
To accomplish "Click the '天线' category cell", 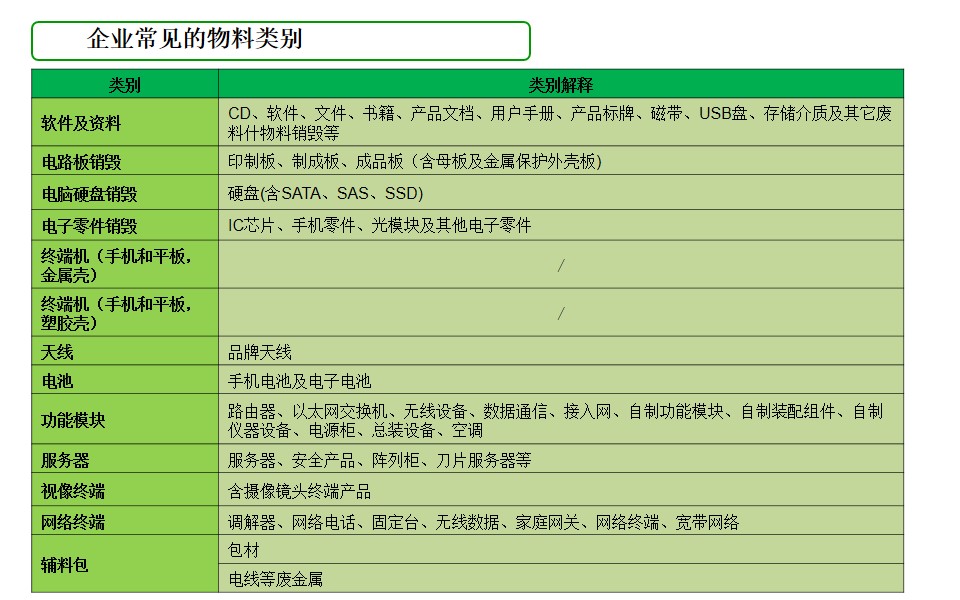I will [x=125, y=351].
